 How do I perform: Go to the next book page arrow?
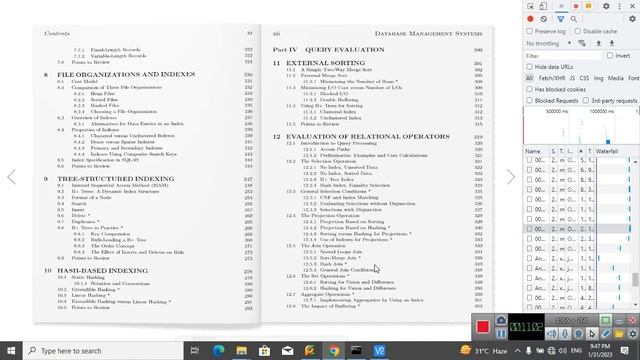[511, 177]
